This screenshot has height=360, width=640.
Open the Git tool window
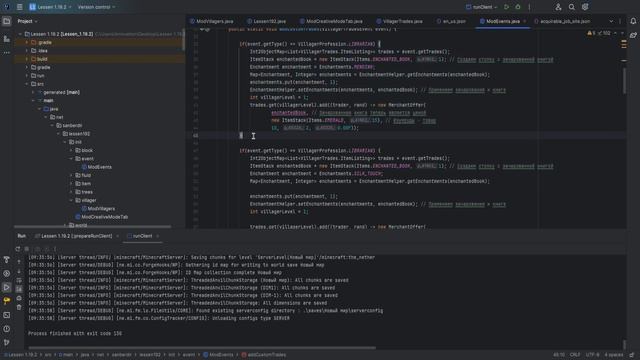7,342
